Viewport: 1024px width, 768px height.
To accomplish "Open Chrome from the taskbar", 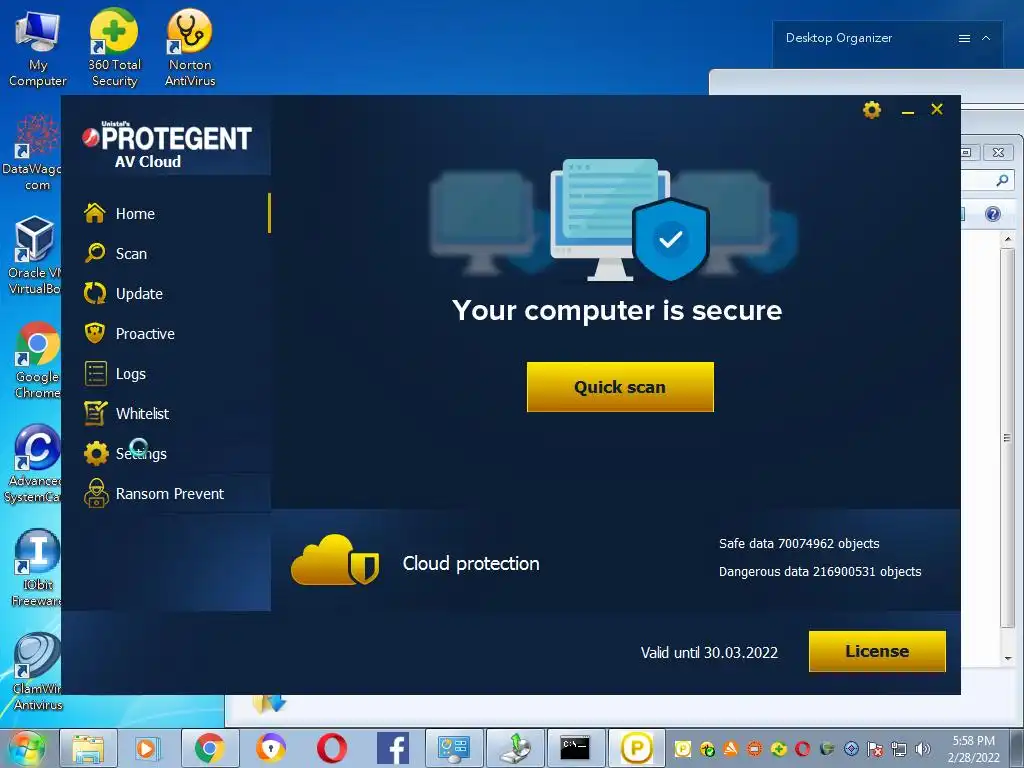I will pos(209,748).
